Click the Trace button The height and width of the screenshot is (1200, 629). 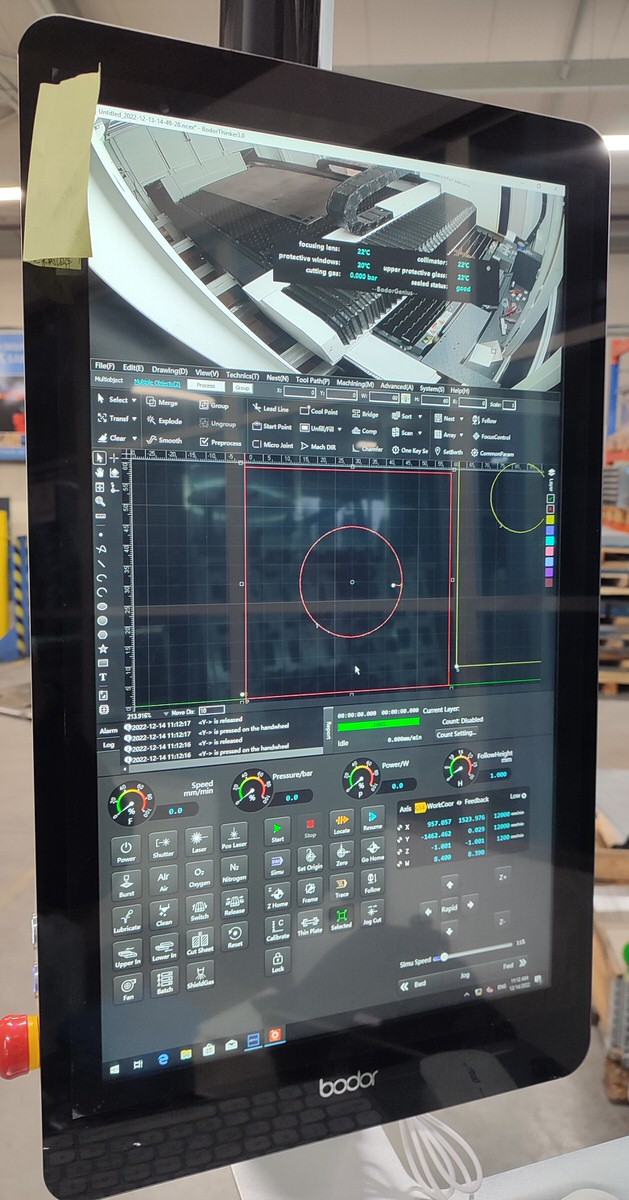tap(342, 887)
